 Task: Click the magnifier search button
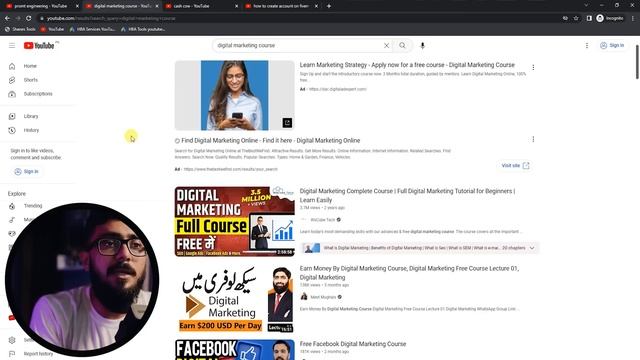(x=402, y=46)
